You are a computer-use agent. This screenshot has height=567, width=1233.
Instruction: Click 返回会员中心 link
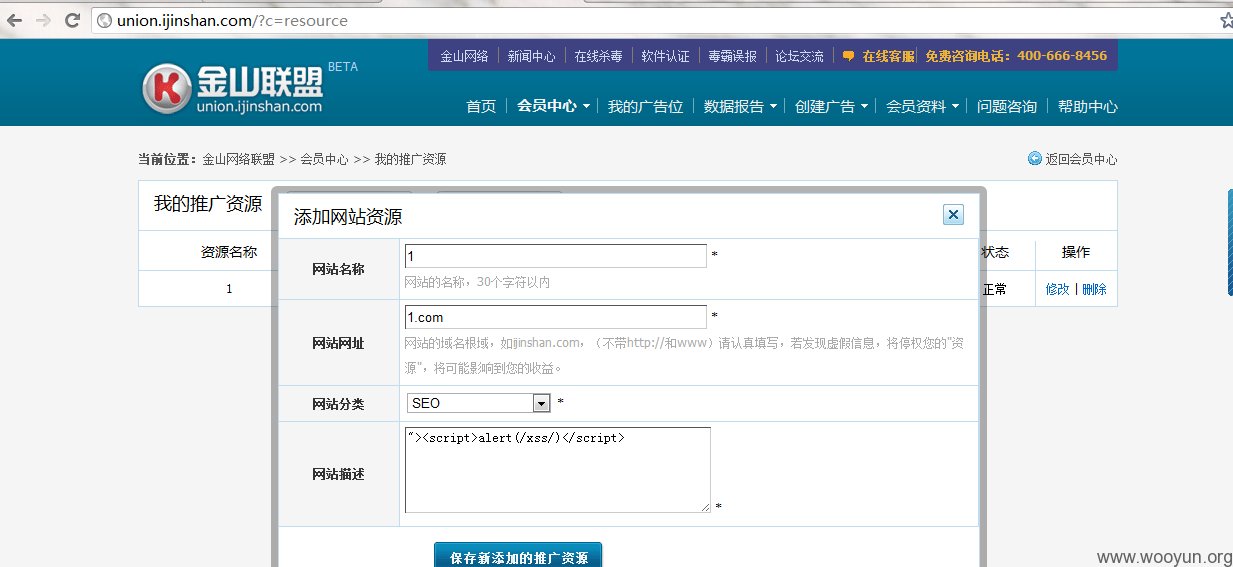1081,159
